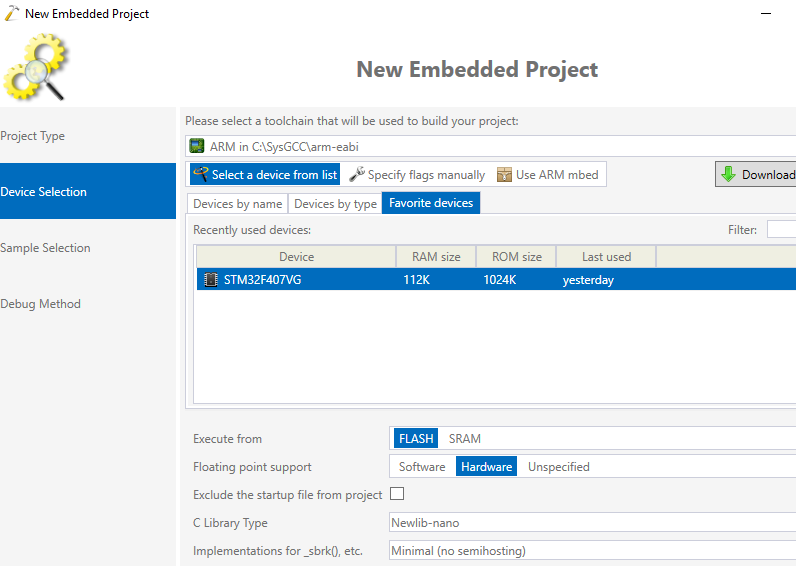Select SRAM as execute location

pos(464,438)
